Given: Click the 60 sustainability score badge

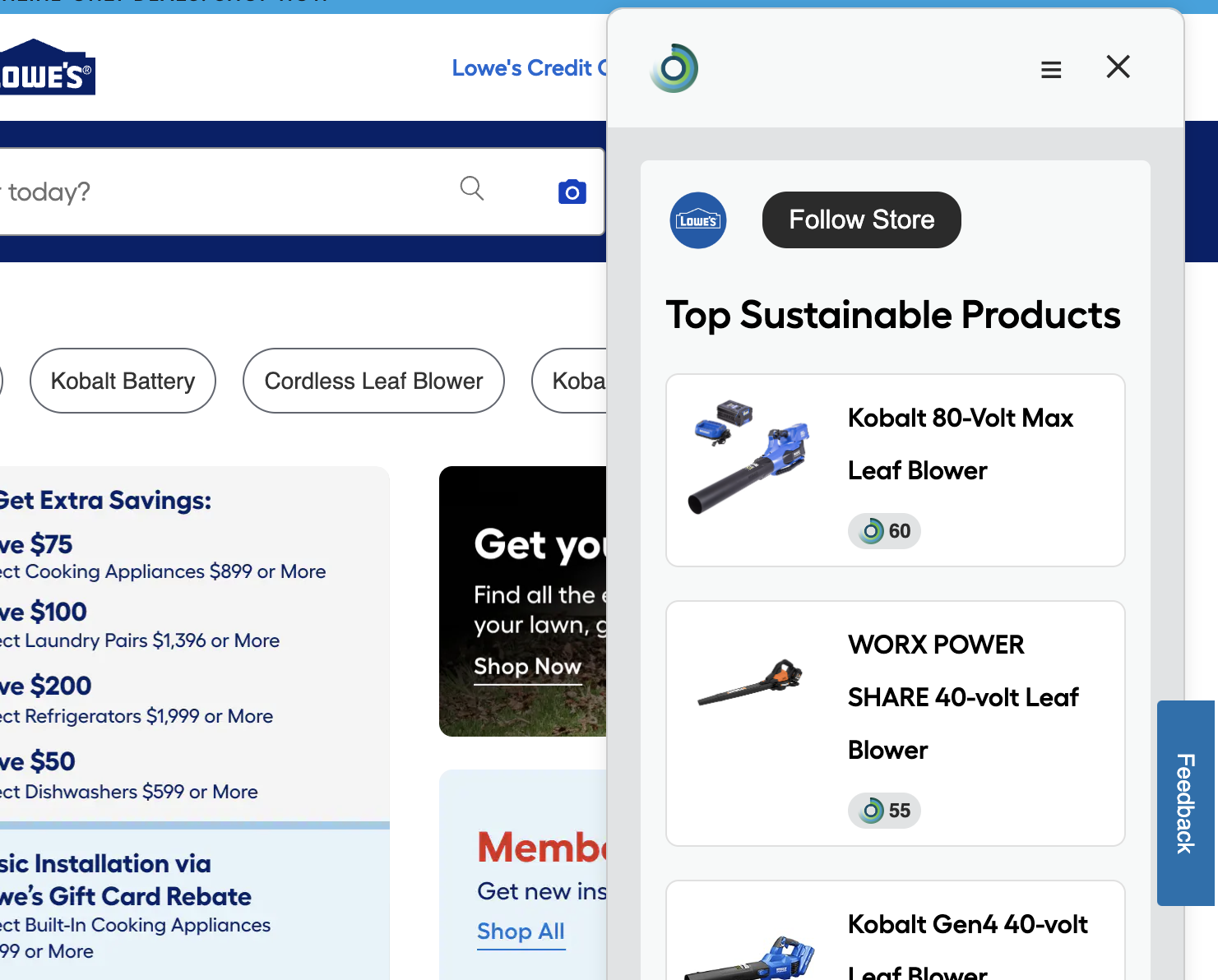Looking at the screenshot, I should tap(884, 531).
